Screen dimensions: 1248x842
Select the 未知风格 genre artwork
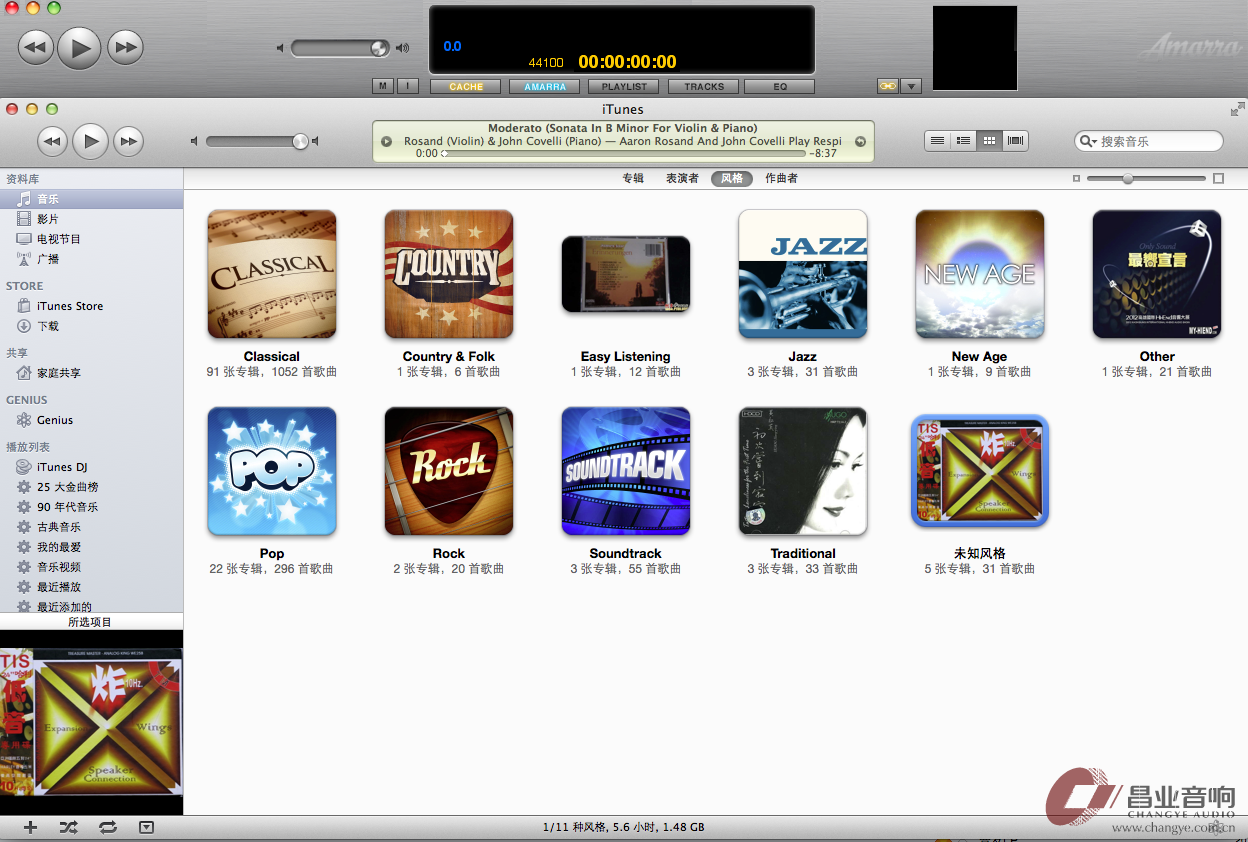[980, 471]
